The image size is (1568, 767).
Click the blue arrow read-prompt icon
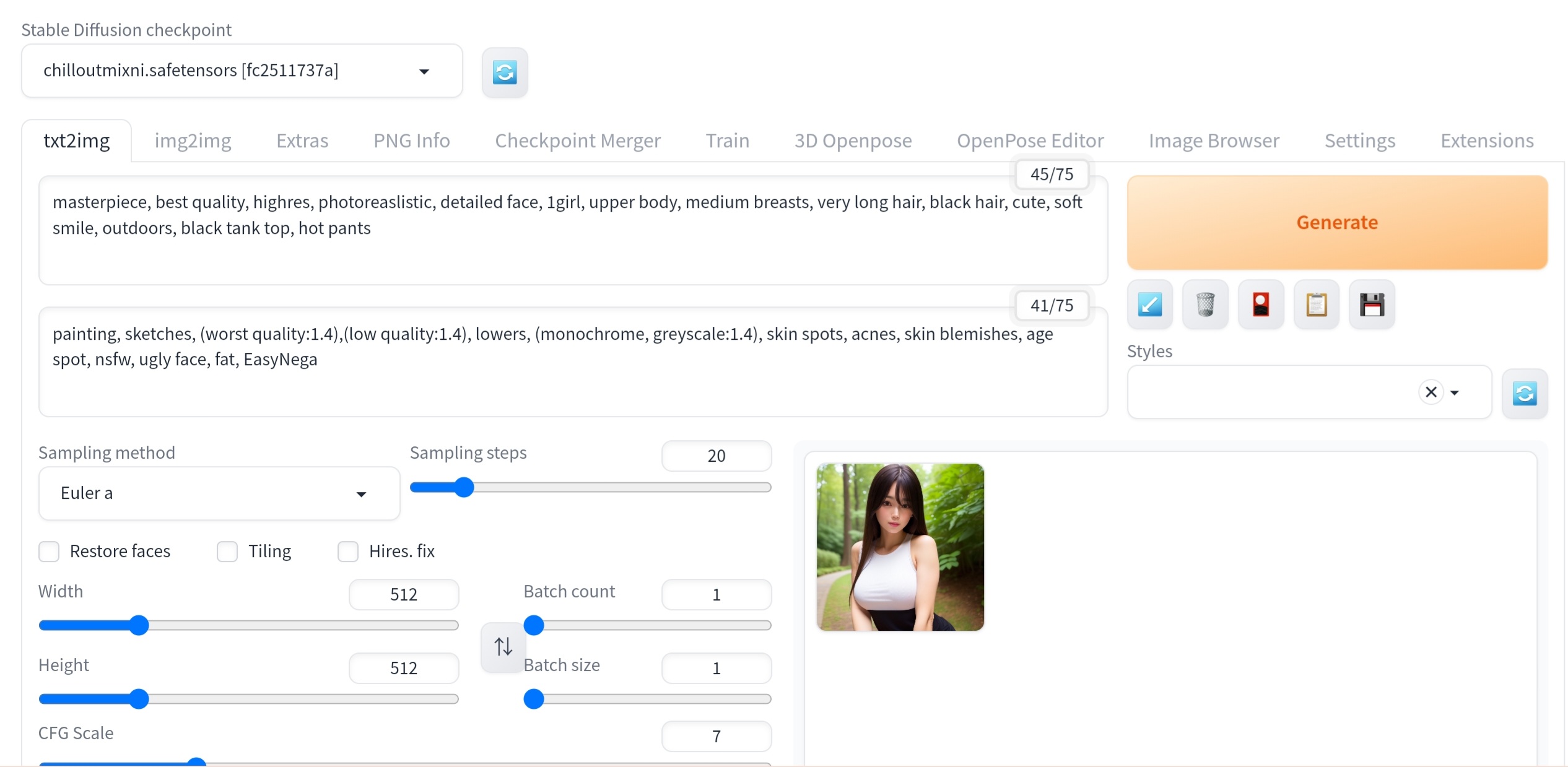click(1149, 305)
